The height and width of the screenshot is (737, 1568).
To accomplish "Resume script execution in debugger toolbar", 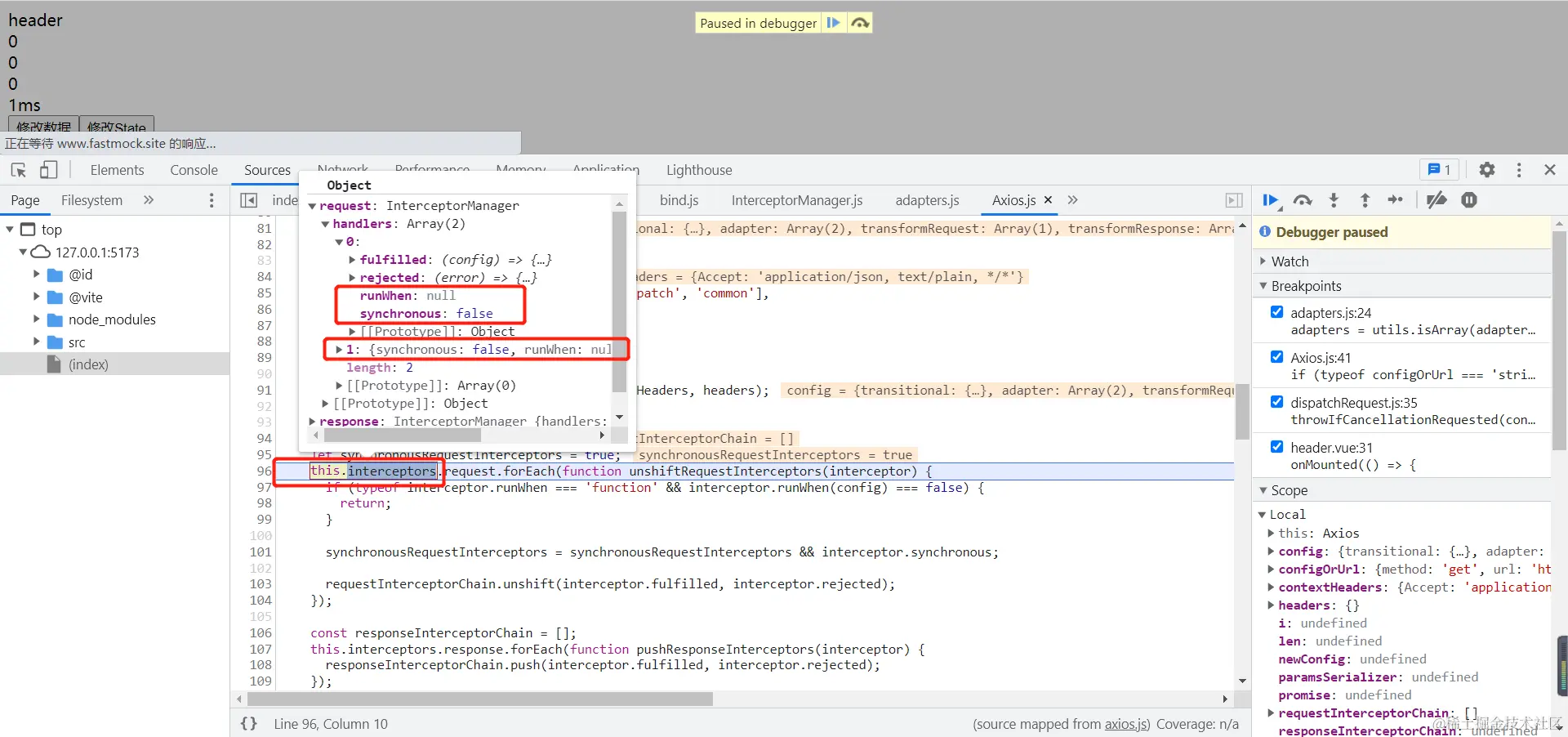I will point(1271,200).
